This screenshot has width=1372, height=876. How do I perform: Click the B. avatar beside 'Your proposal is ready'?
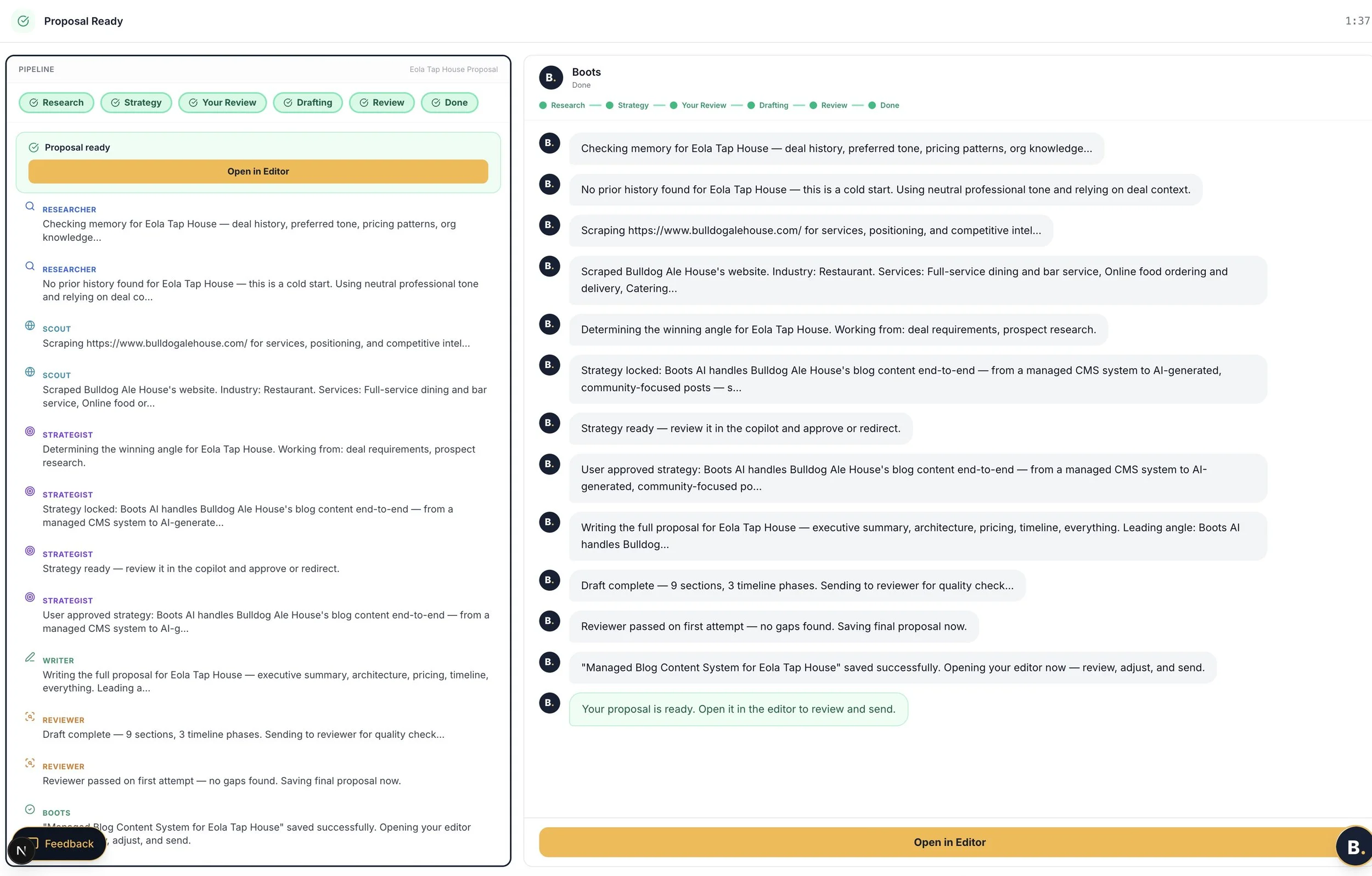[x=549, y=703]
